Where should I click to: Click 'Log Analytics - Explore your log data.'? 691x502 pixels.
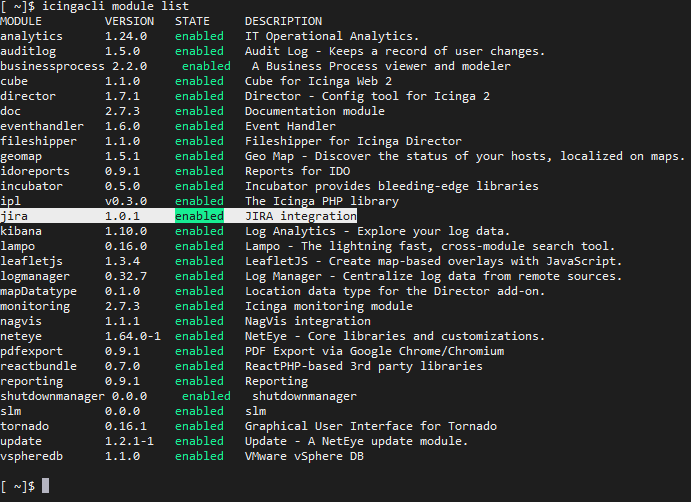click(378, 231)
